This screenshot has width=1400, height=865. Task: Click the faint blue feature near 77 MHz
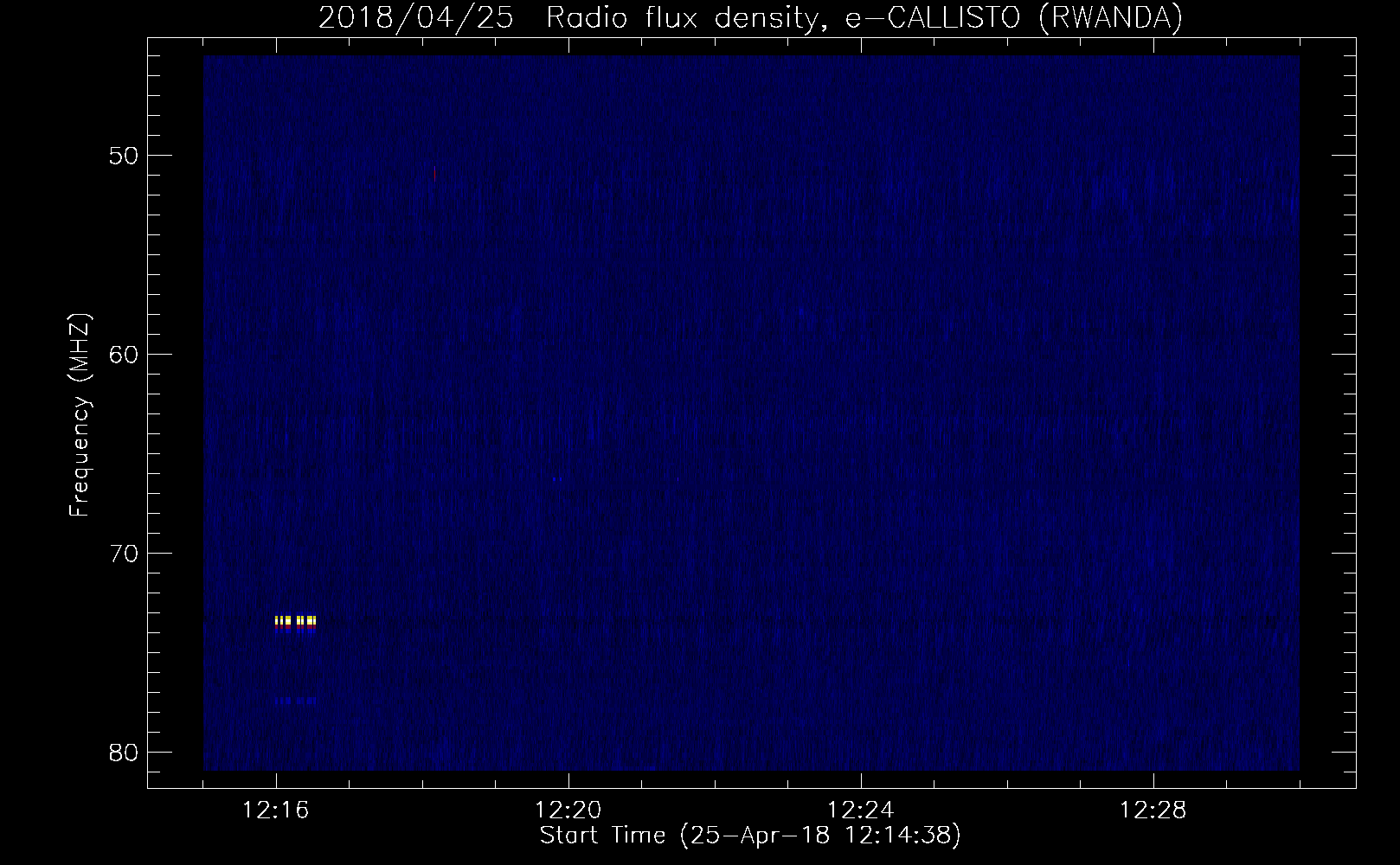coord(296,701)
